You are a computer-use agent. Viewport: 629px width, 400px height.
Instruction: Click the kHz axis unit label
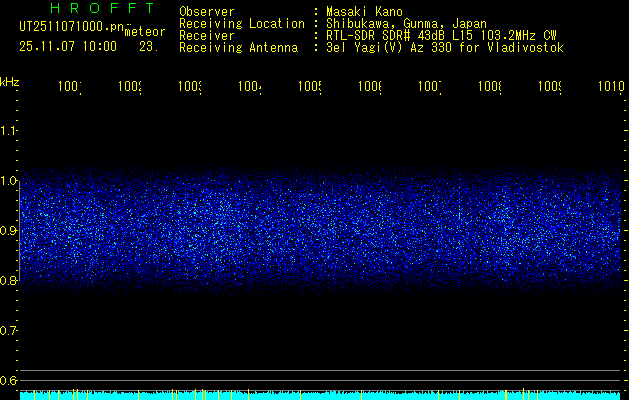tap(9, 80)
